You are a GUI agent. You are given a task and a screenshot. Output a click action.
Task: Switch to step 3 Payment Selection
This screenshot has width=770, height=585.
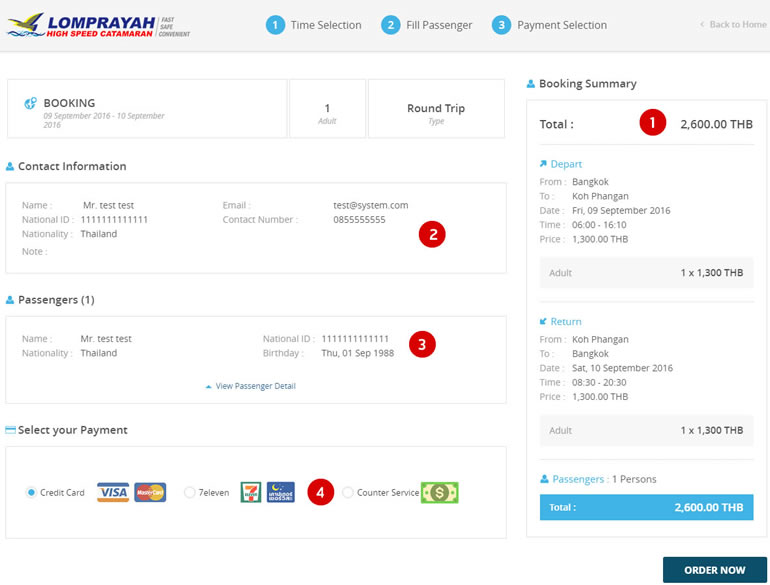(549, 25)
